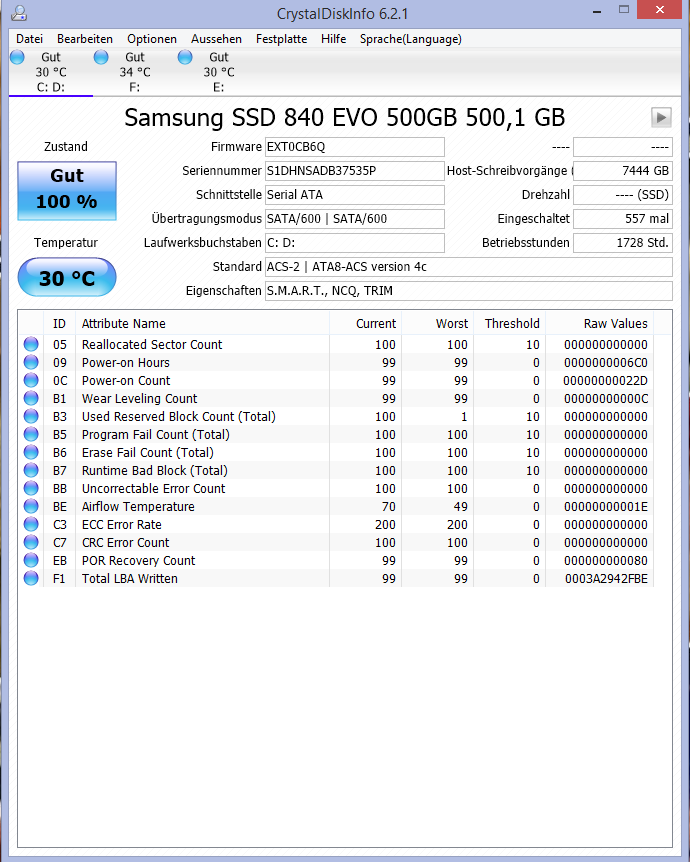This screenshot has height=862, width=690.
Task: Open the Optionen menu
Action: pos(152,39)
